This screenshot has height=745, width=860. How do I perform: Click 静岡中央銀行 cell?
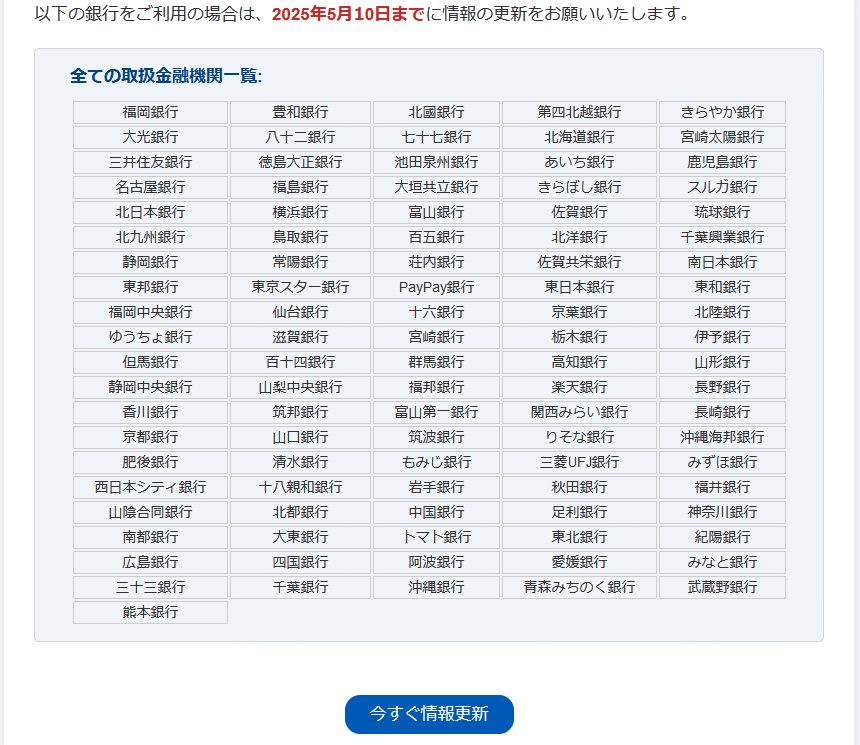pos(150,387)
